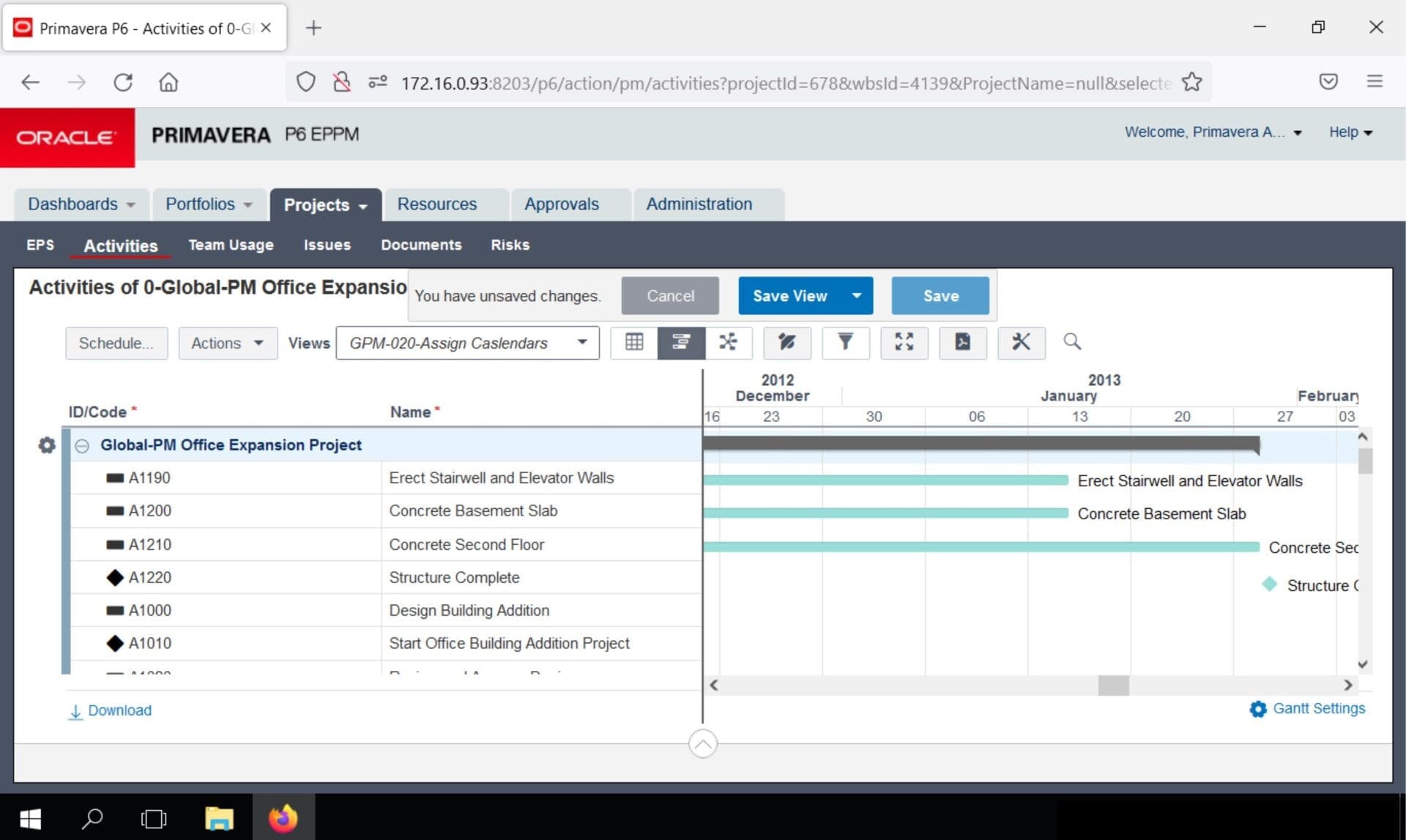Click A1010 milestone diamond icon
This screenshot has width=1406, height=840.
click(115, 644)
